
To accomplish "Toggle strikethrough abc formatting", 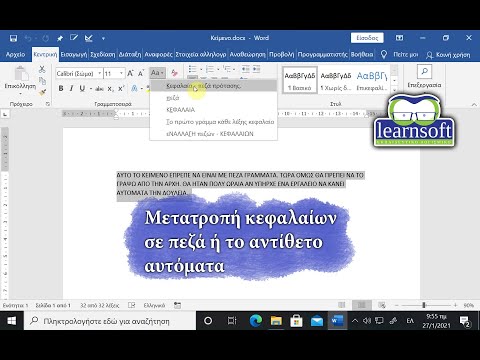I will (99, 89).
